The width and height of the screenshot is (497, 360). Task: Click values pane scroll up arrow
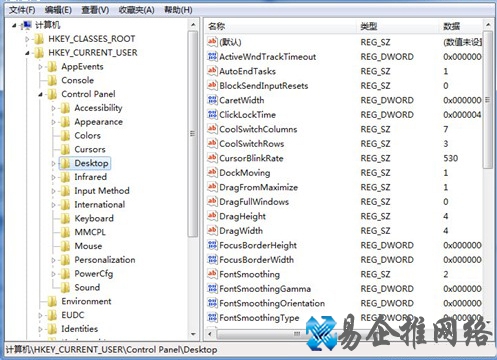pyautogui.click(x=488, y=25)
